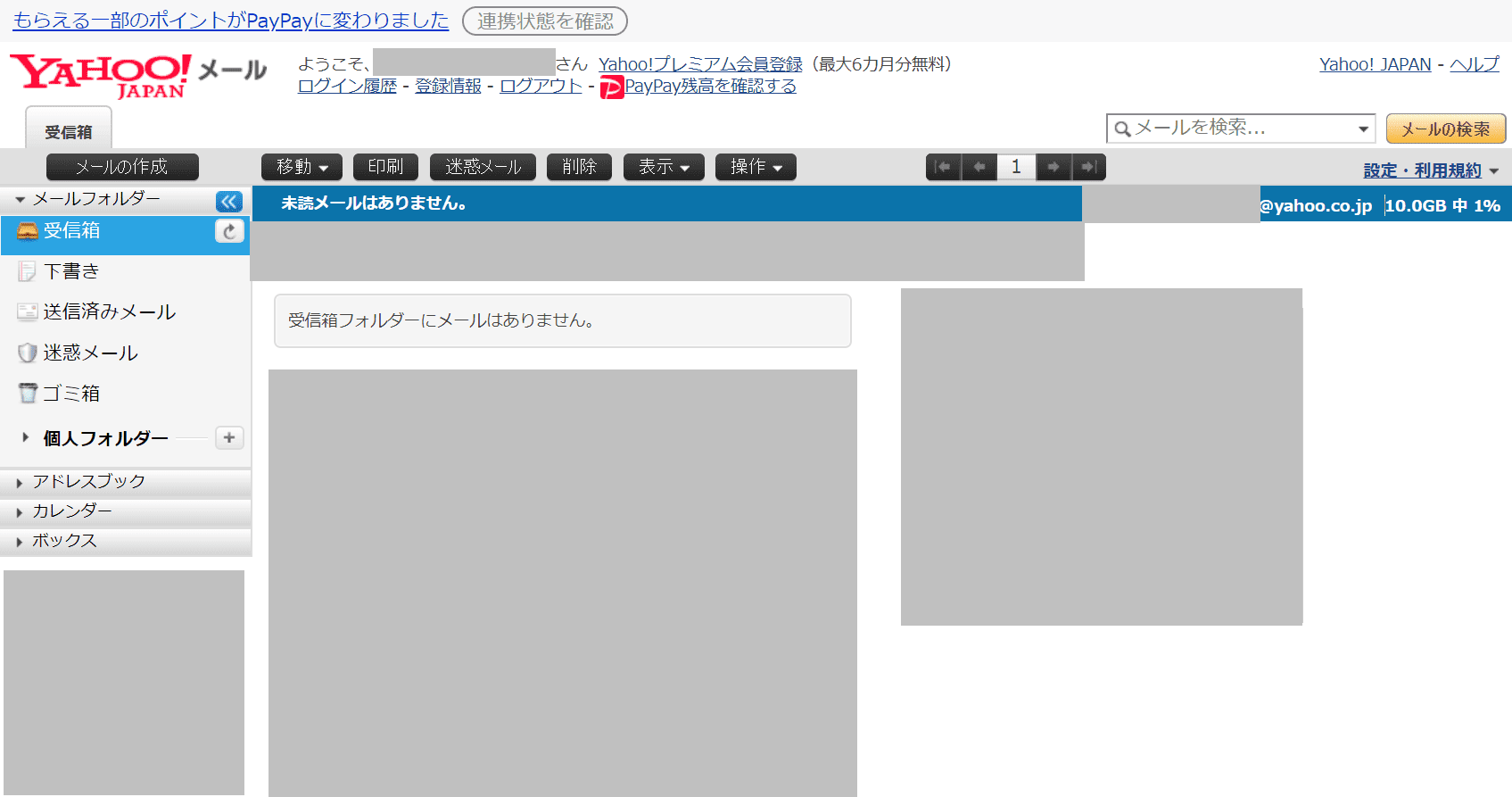The height and width of the screenshot is (797, 1512).
Task: Collapse the folder sidebar with the double-chevron icon
Action: click(x=229, y=202)
